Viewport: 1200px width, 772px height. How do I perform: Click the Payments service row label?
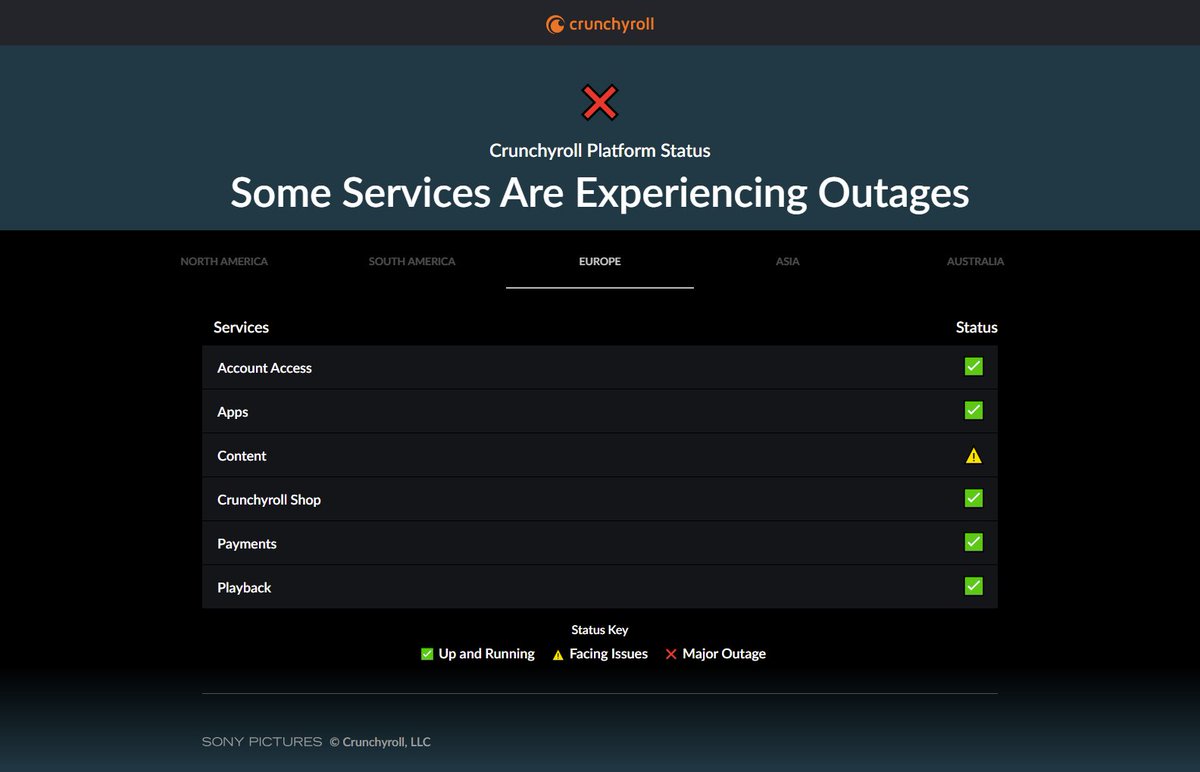tap(247, 544)
